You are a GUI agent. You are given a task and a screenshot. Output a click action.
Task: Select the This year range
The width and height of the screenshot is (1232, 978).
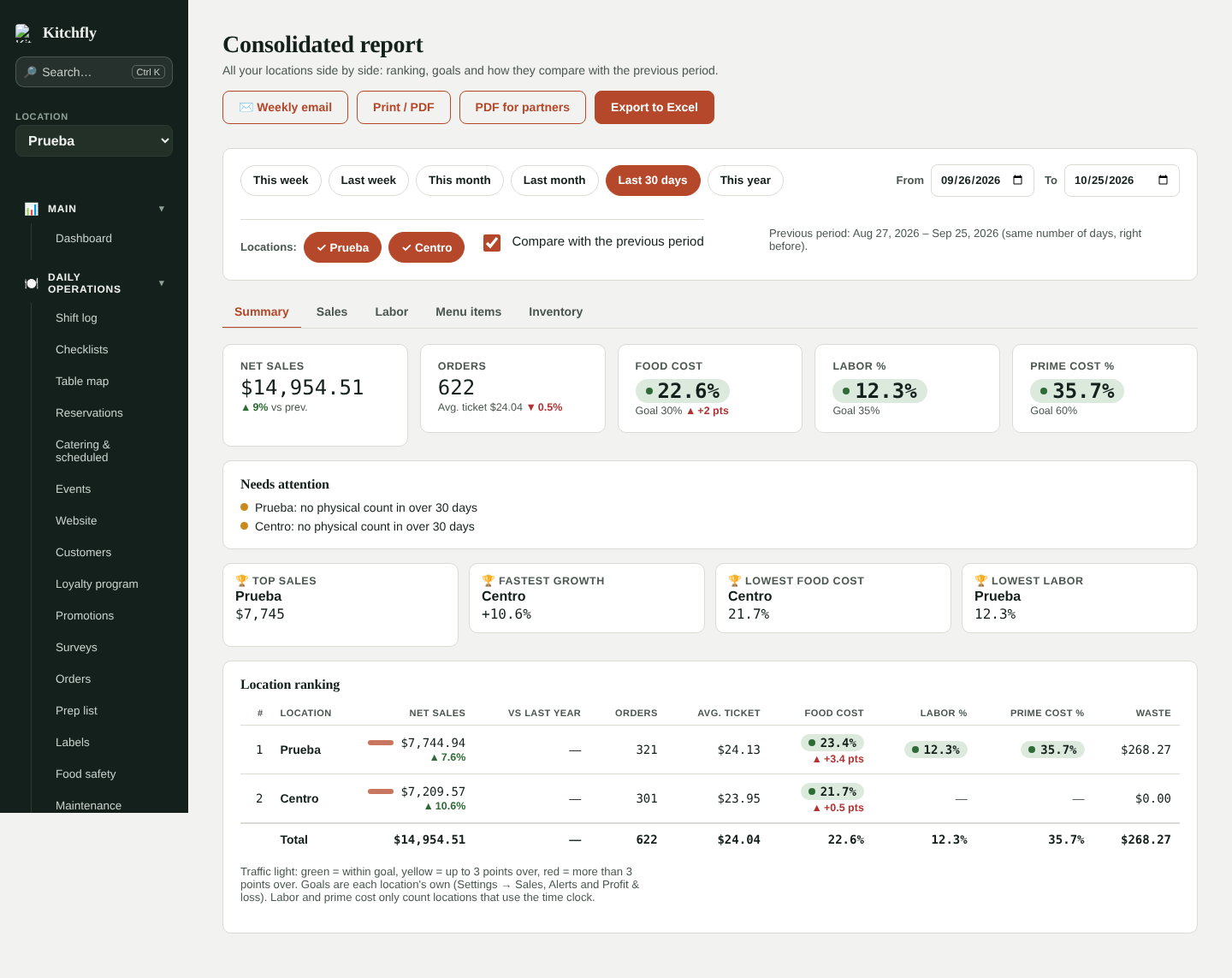[745, 181]
